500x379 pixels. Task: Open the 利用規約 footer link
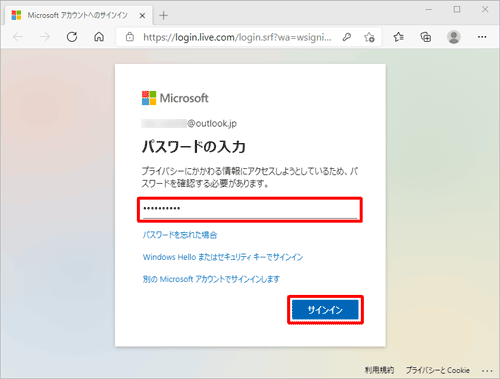[x=379, y=370]
